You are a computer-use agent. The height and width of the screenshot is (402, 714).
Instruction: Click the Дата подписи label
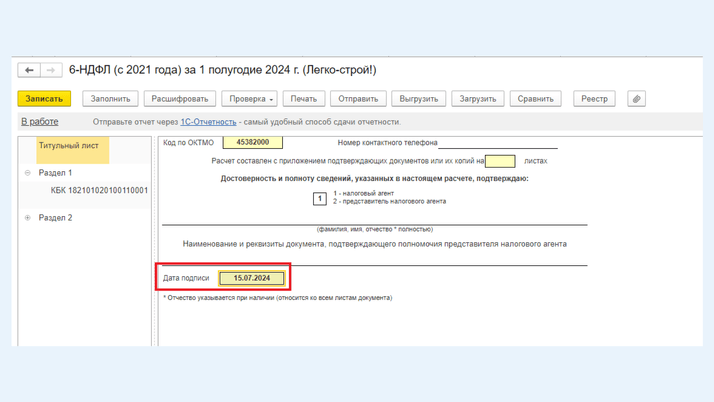coord(186,278)
